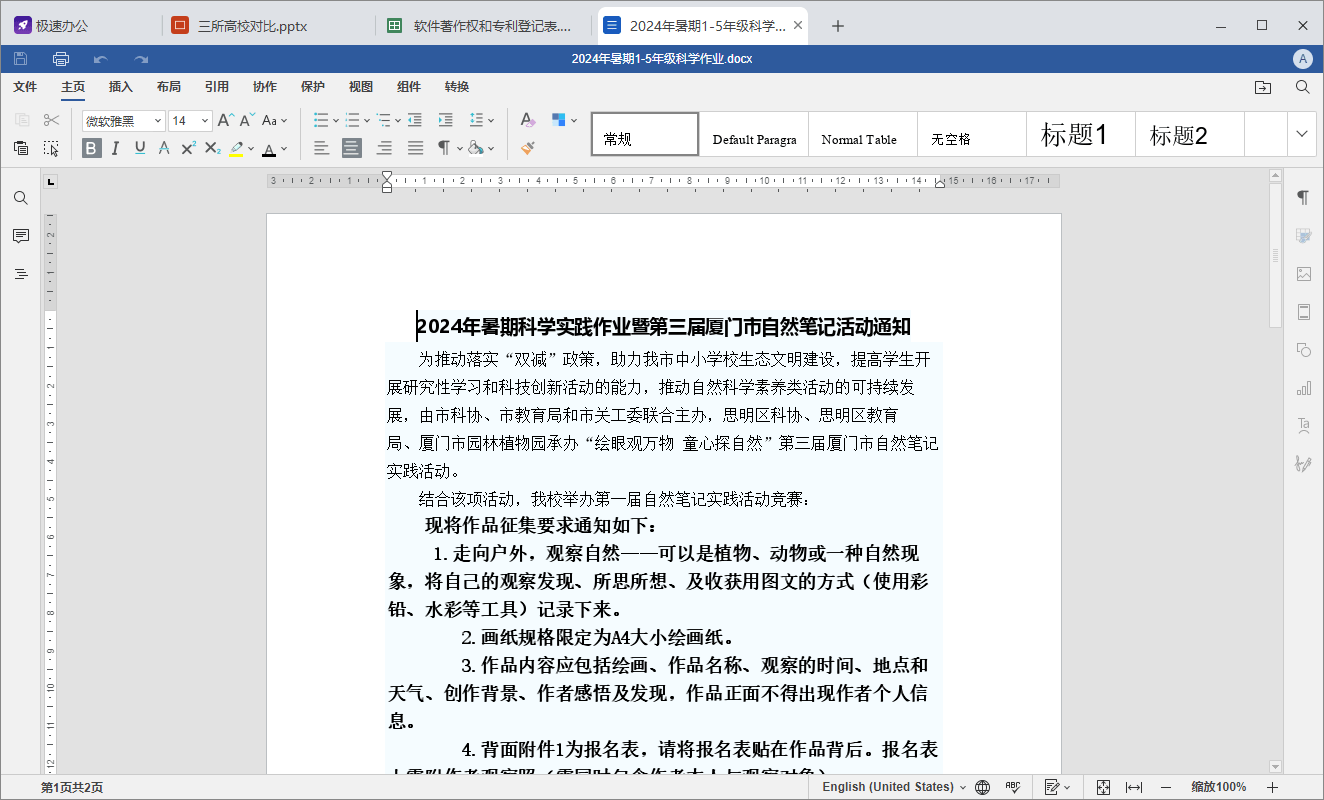Align text right

(384, 148)
